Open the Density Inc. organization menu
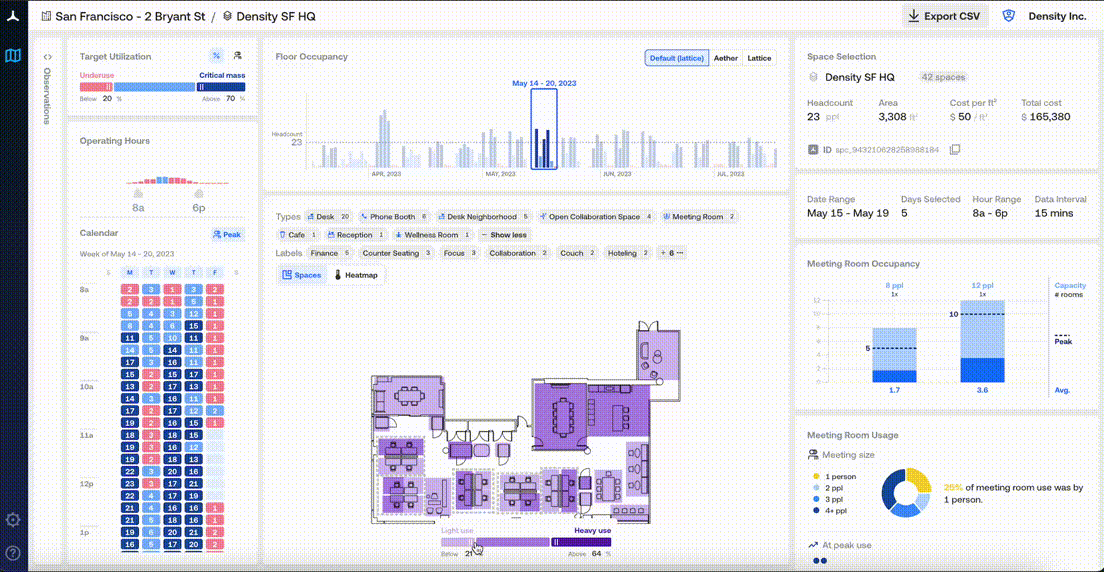This screenshot has height=572, width=1104. 1058,16
